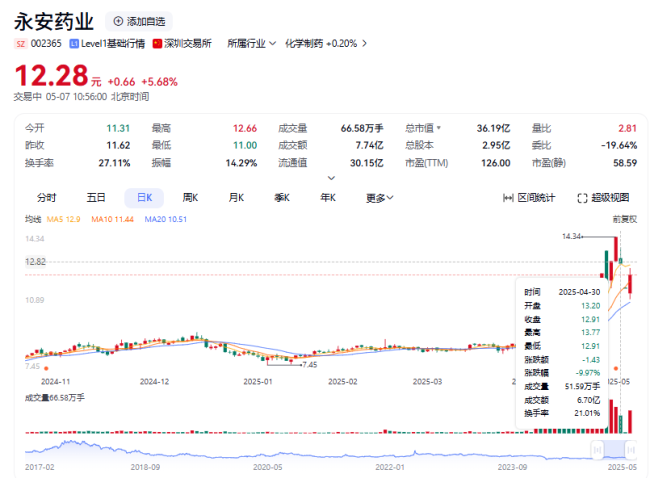Switch to the 分时 chart tab

[x=47, y=198]
